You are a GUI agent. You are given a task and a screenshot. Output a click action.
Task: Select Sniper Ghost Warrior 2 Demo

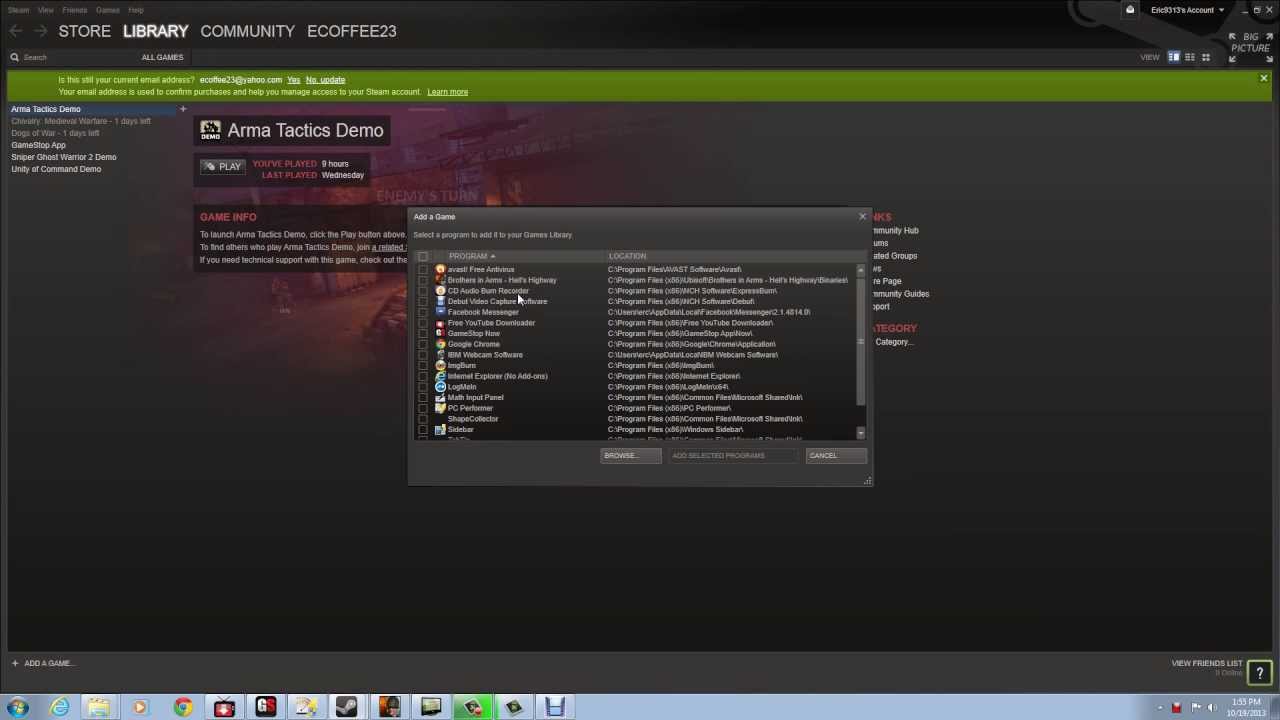pos(63,157)
